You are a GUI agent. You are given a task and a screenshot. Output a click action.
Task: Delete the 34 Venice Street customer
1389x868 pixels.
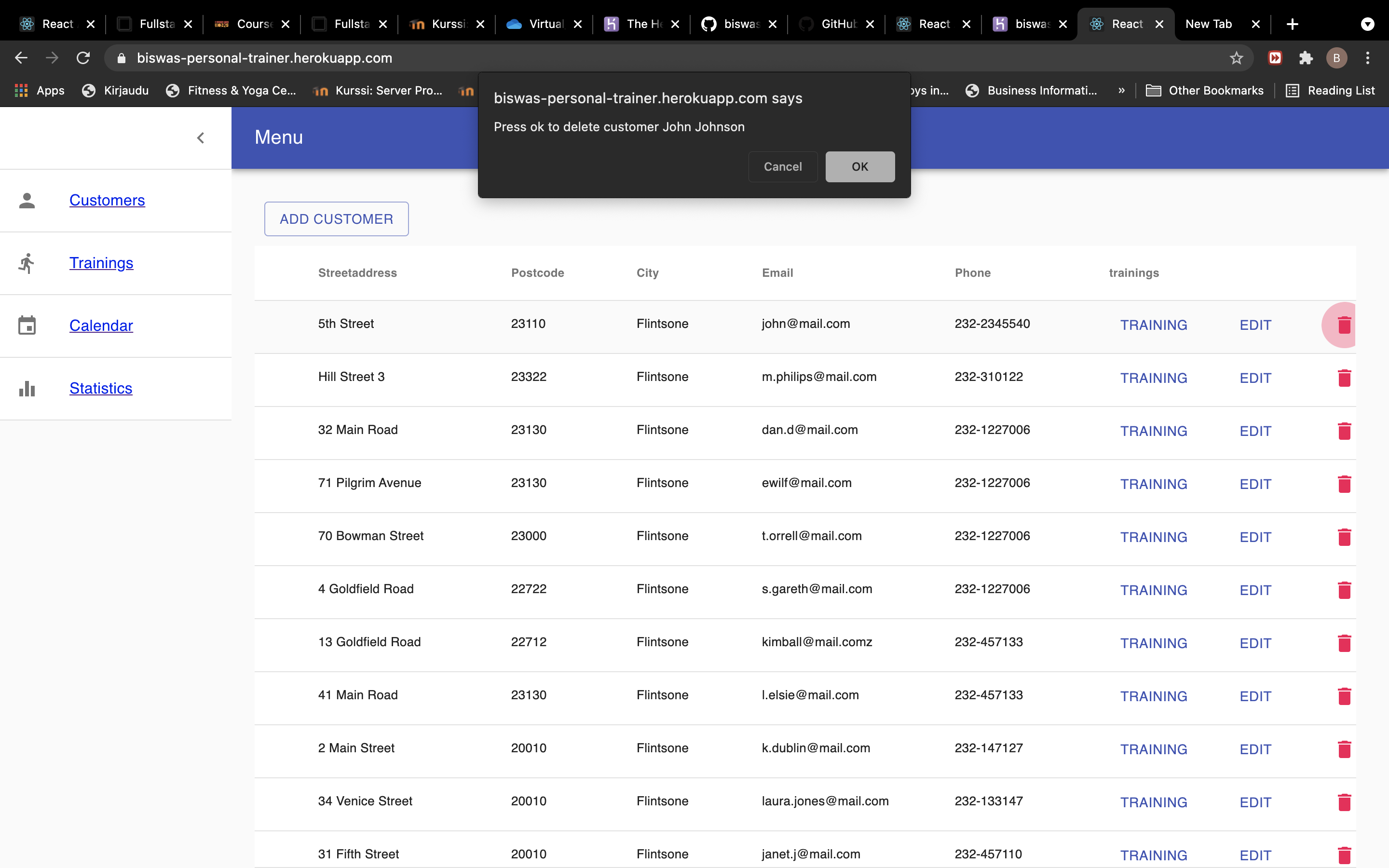click(x=1344, y=802)
